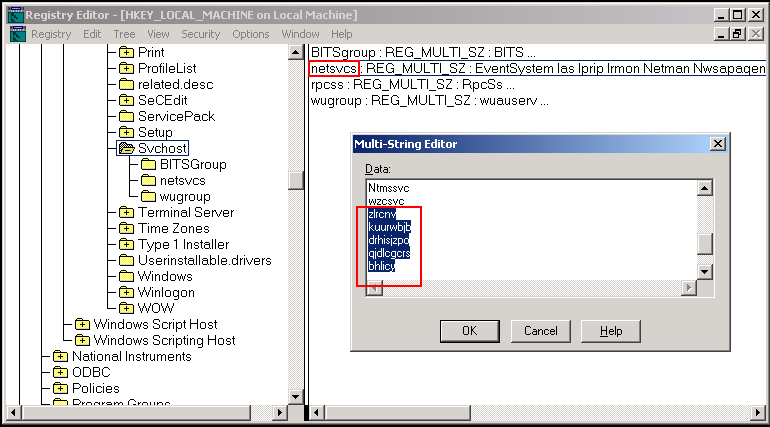
Task: Minimize the inner registry child window
Action: (x=721, y=34)
